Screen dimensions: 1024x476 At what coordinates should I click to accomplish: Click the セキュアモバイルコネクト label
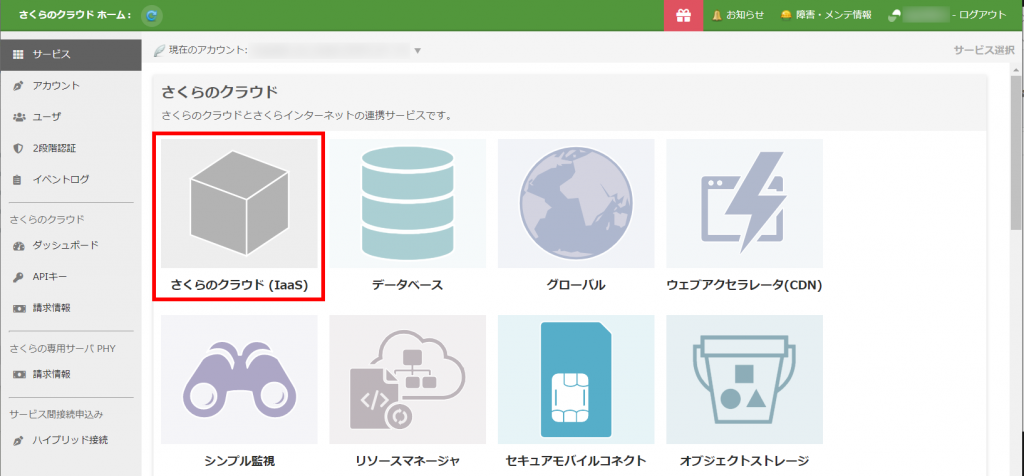tap(576, 461)
